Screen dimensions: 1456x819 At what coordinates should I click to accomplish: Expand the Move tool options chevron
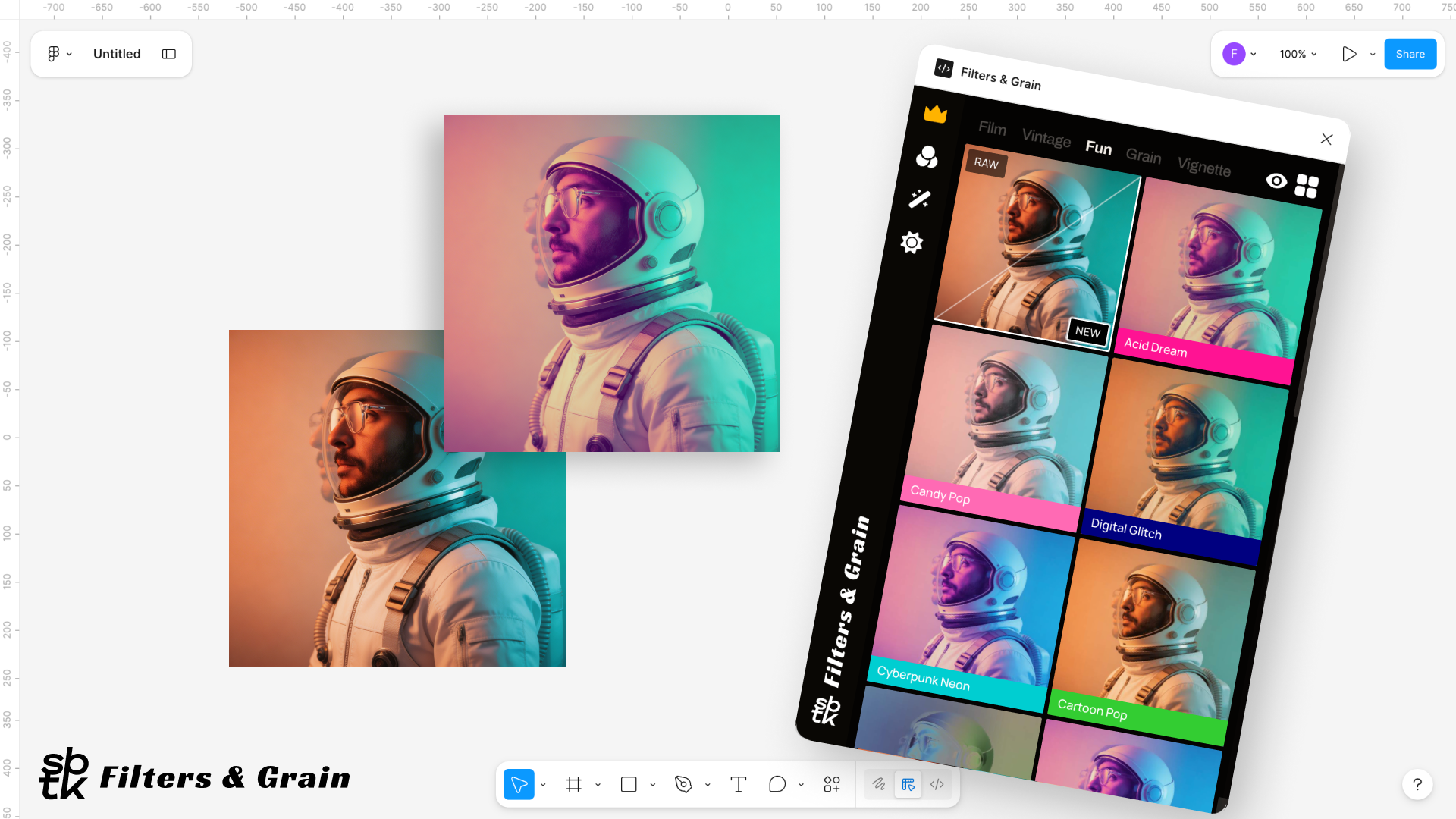(543, 785)
